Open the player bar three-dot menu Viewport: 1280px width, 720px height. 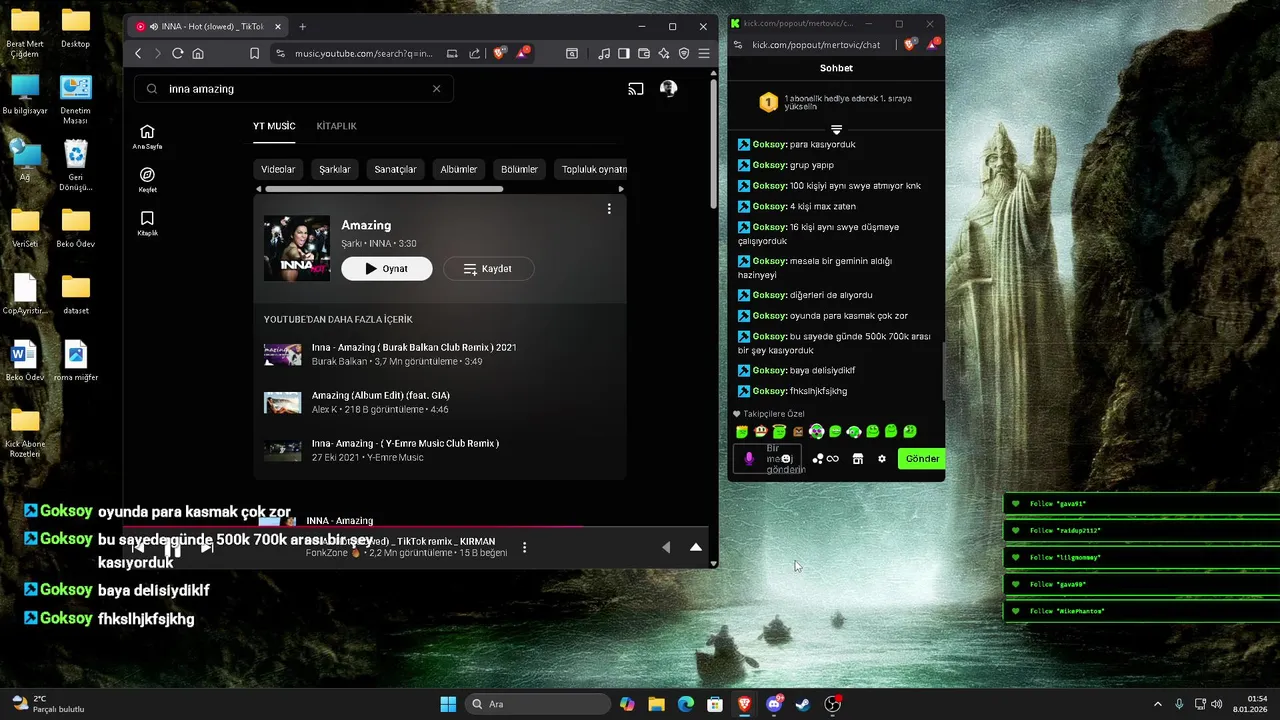tap(524, 548)
